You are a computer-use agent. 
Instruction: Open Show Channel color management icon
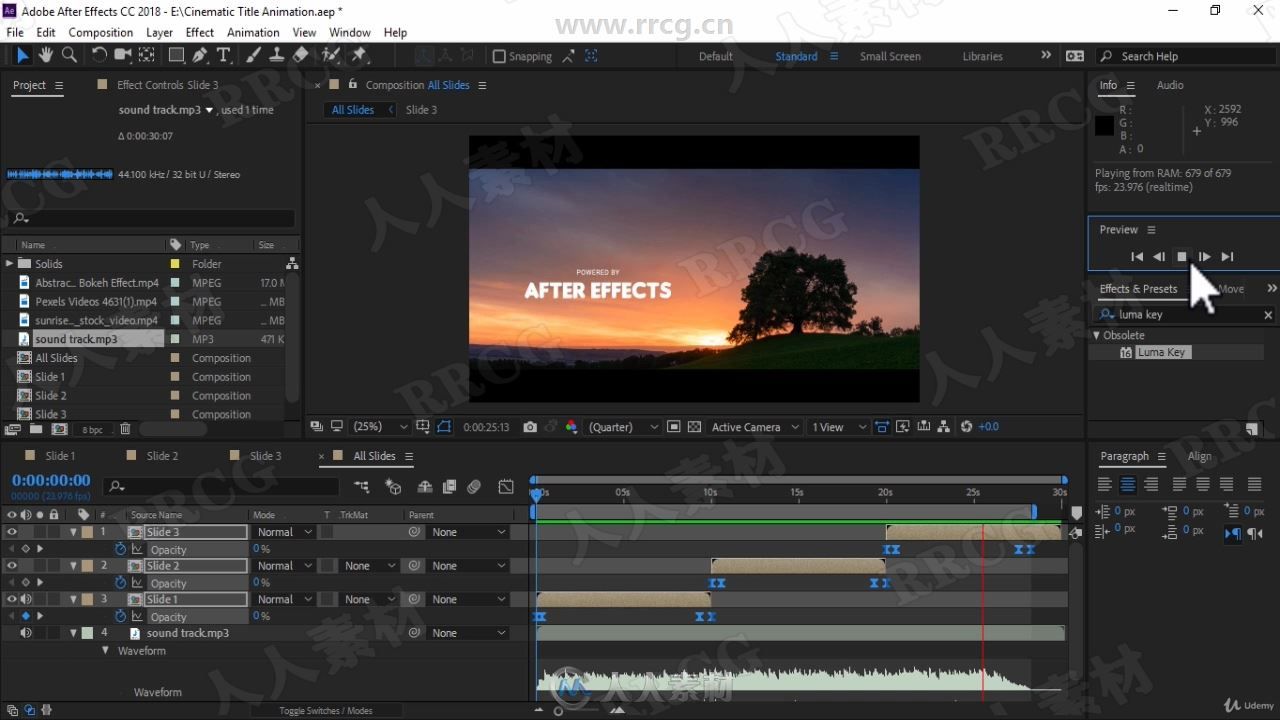pos(571,427)
